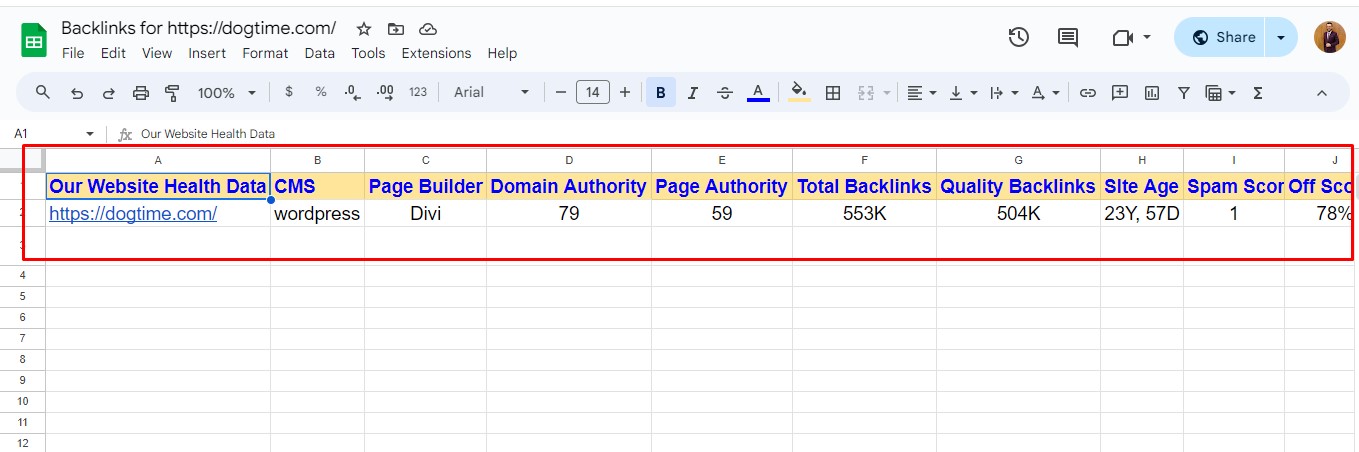Open the comments panel icon
The height and width of the screenshot is (452, 1359).
coord(1068,37)
